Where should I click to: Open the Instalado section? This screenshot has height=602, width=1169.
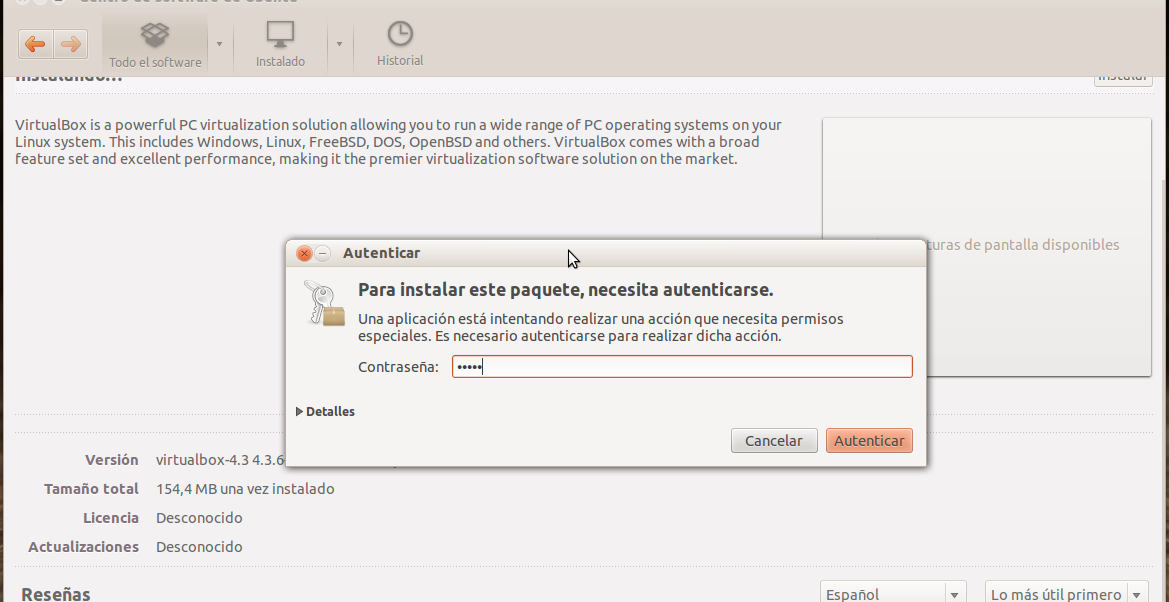point(280,44)
